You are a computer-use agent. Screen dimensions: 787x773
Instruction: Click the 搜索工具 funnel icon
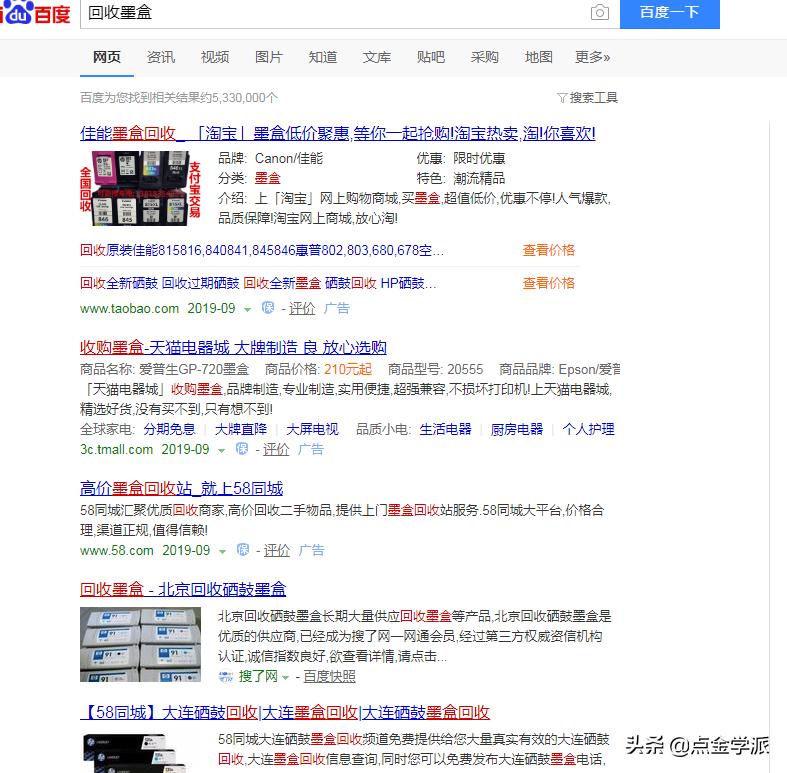(x=562, y=98)
